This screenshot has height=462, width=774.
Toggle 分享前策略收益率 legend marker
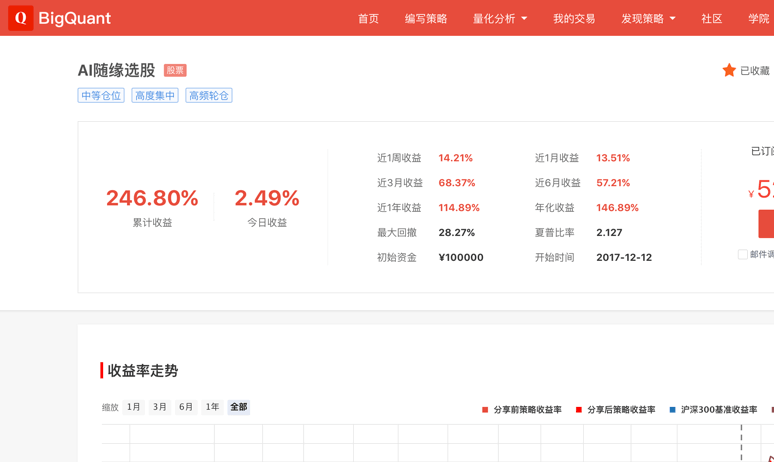[486, 410]
